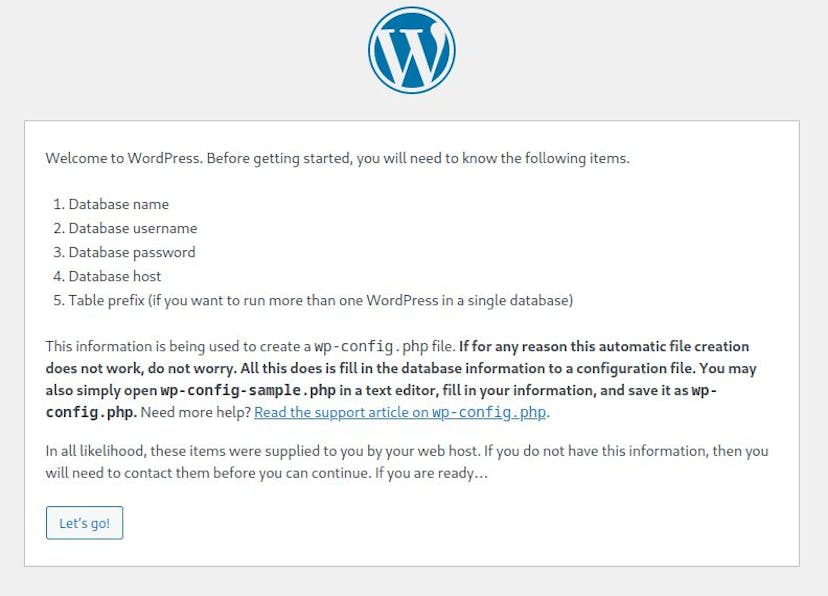
Task: Click the Welcome to WordPress intro sentence
Action: [x=337, y=158]
